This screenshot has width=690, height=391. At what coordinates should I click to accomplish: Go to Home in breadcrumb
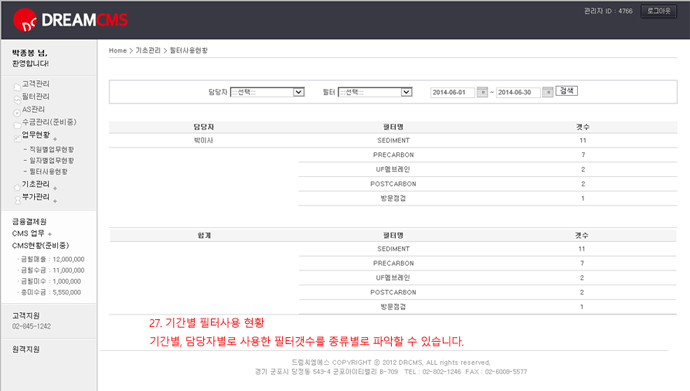tap(117, 51)
